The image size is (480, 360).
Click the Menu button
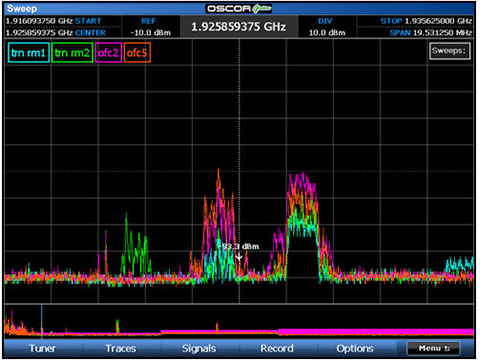(434, 348)
